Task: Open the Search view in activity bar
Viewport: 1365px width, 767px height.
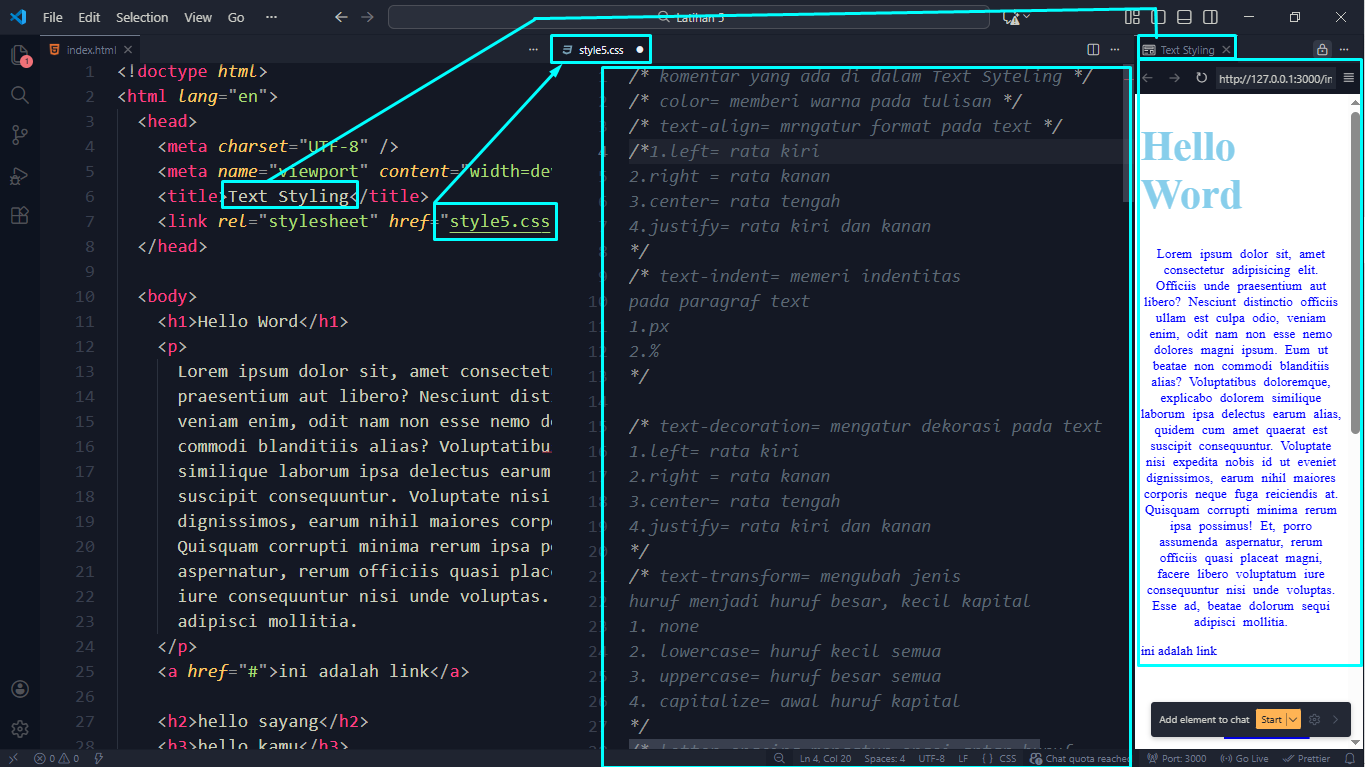Action: click(19, 95)
